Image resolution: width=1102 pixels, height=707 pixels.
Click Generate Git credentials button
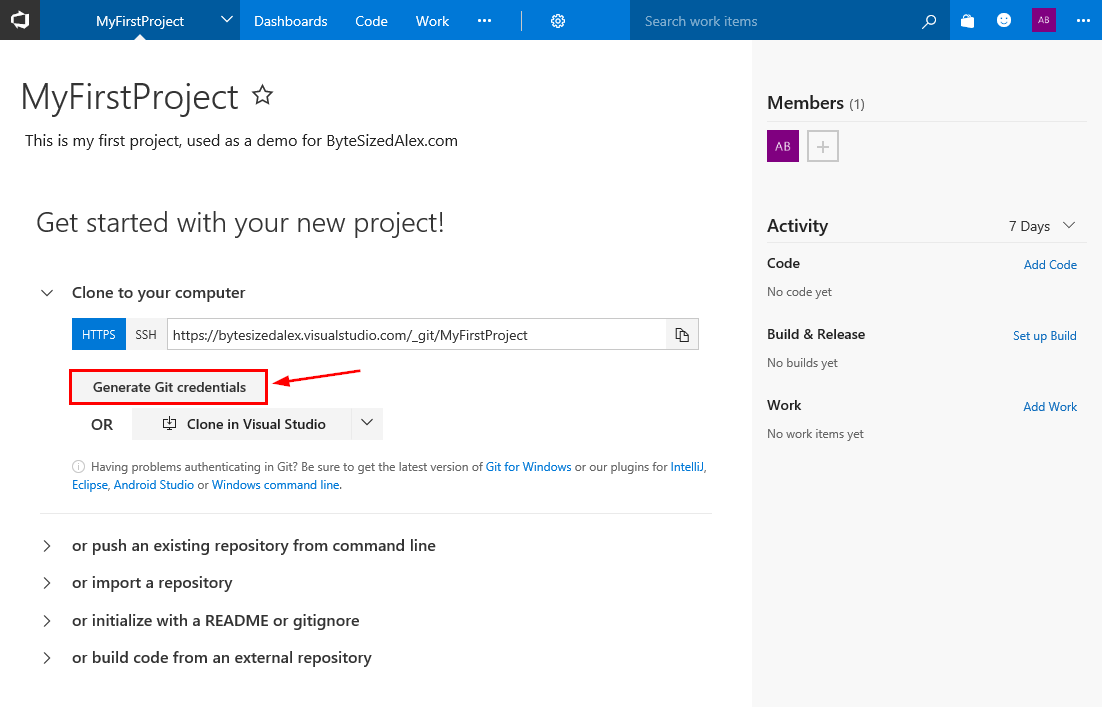pos(169,387)
